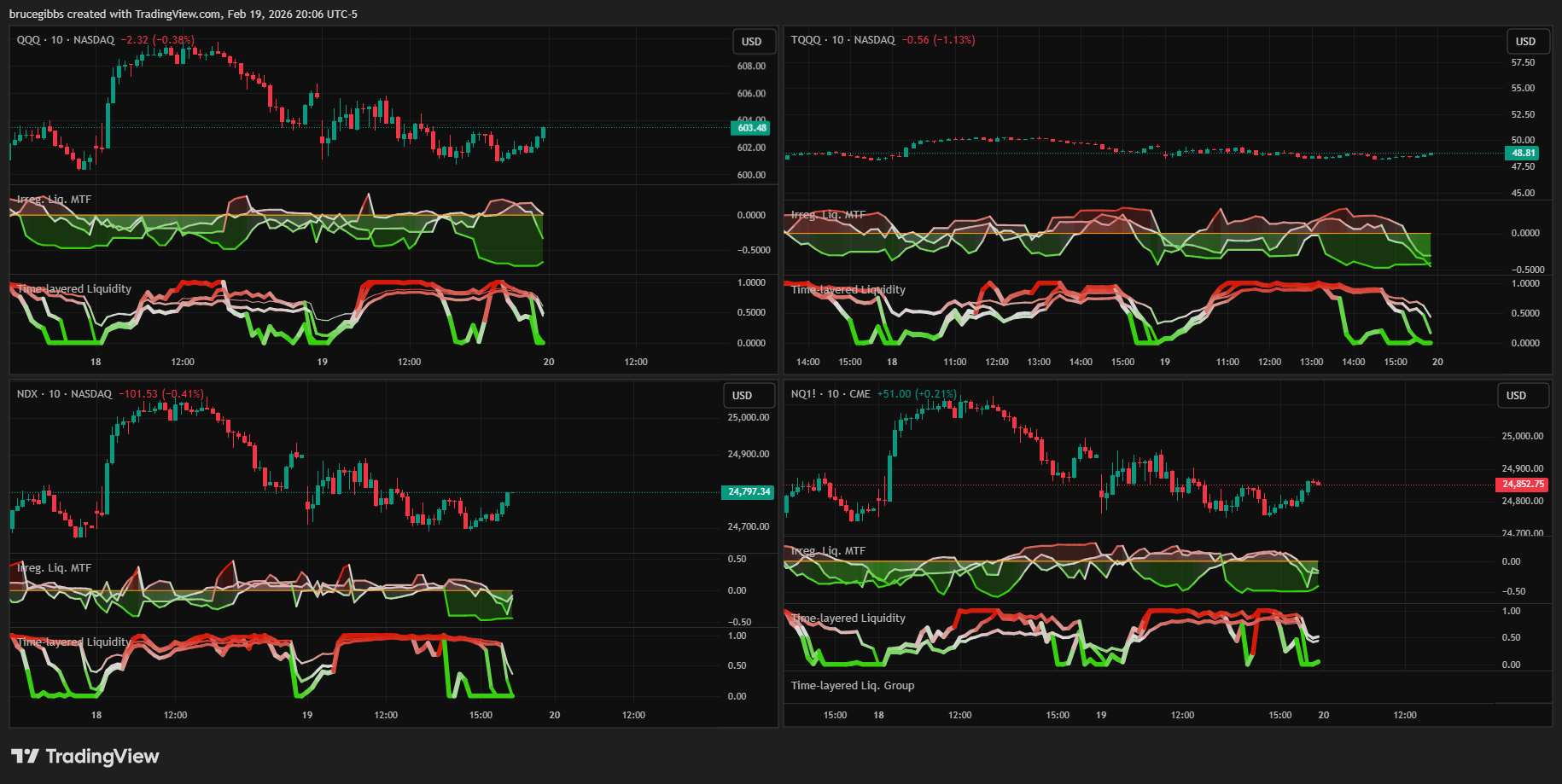Click the 24,797.34 price label on NDX
The image size is (1562, 784).
pos(749,492)
